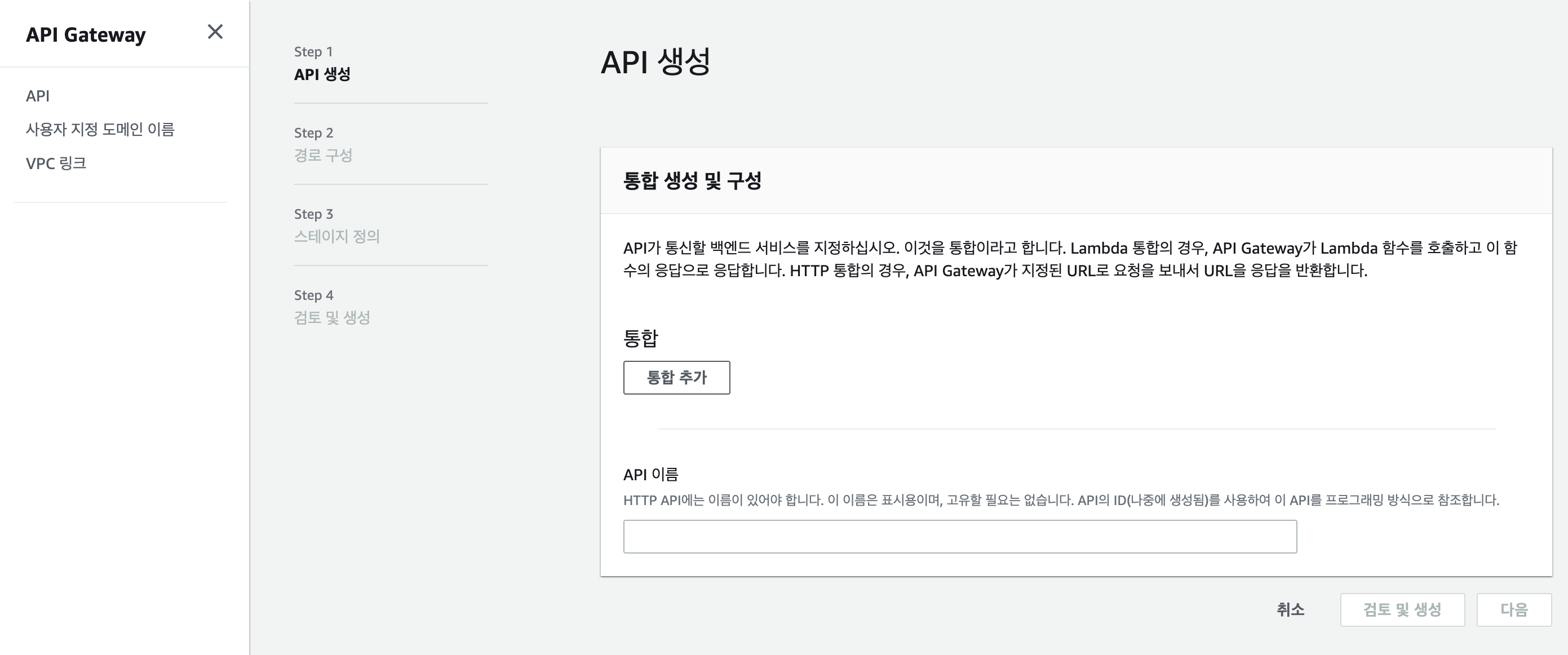
Task: Click the 통합 section label
Action: [x=640, y=338]
